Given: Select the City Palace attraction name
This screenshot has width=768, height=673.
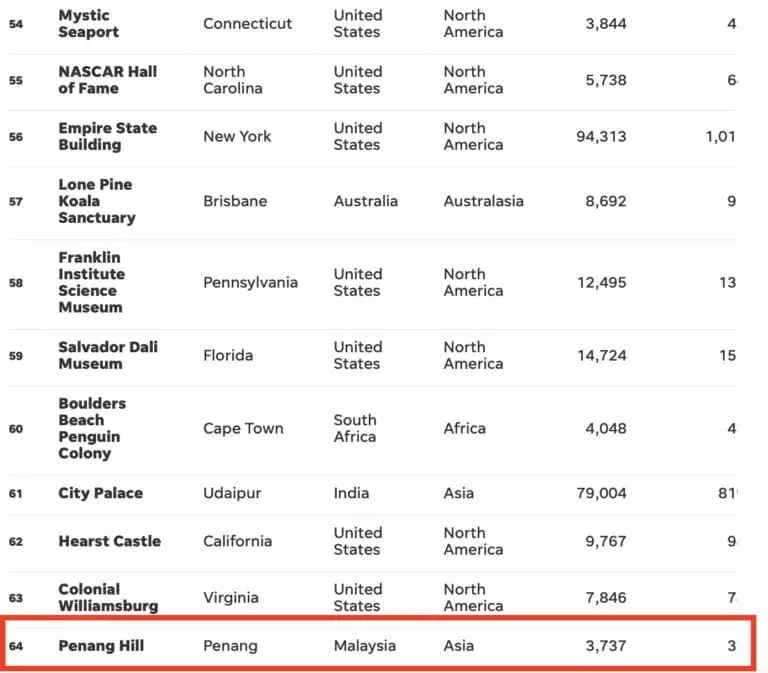Looking at the screenshot, I should tap(100, 493).
